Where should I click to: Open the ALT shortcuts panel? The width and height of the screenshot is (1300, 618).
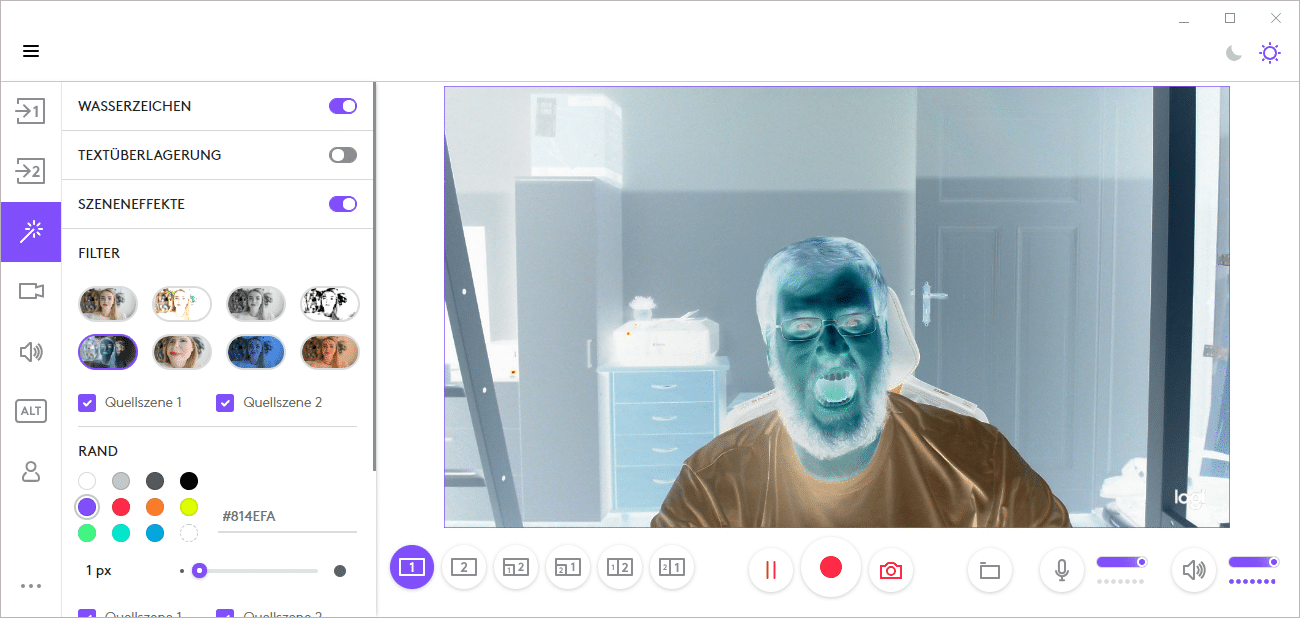click(31, 411)
